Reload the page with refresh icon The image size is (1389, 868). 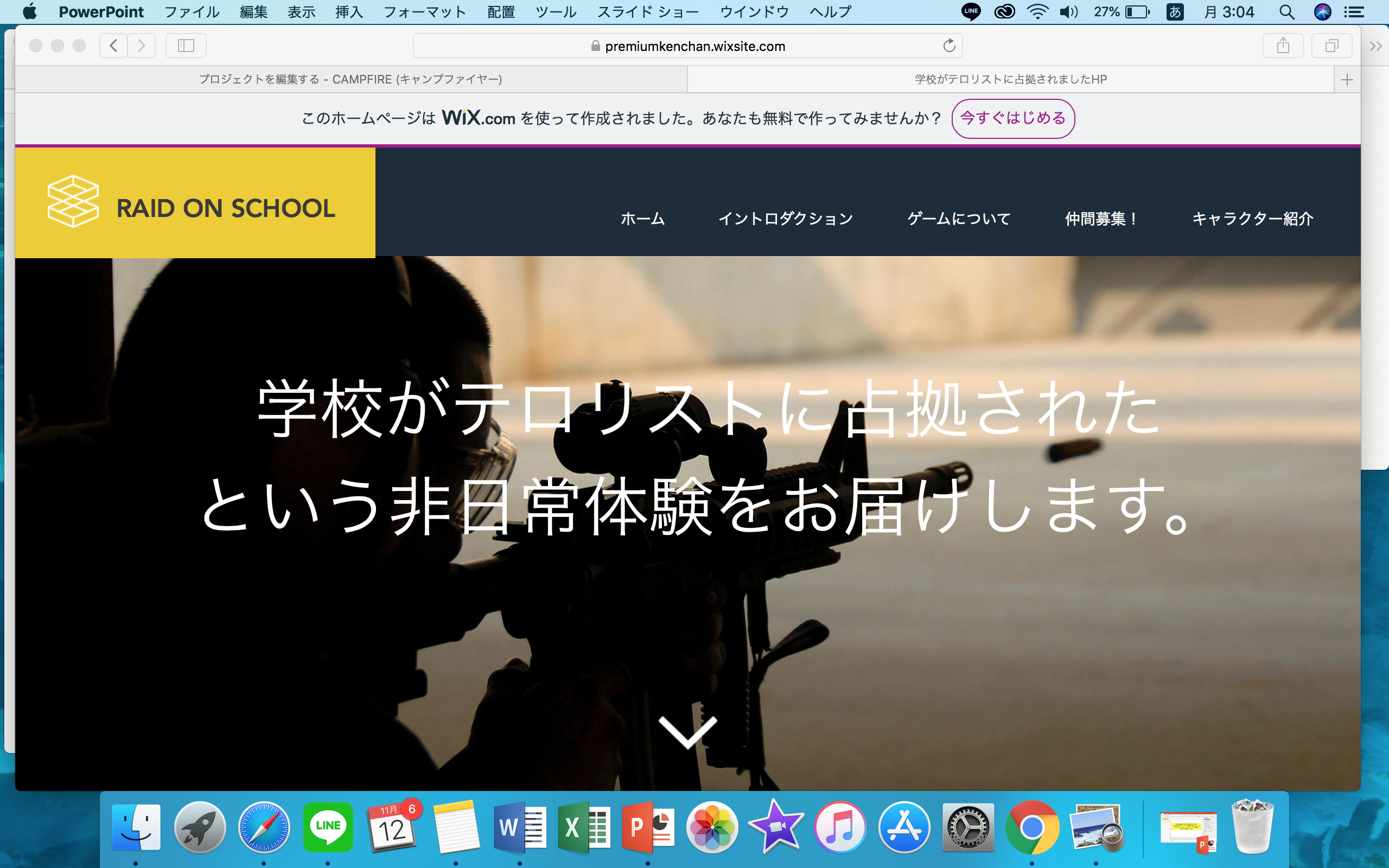(x=949, y=46)
